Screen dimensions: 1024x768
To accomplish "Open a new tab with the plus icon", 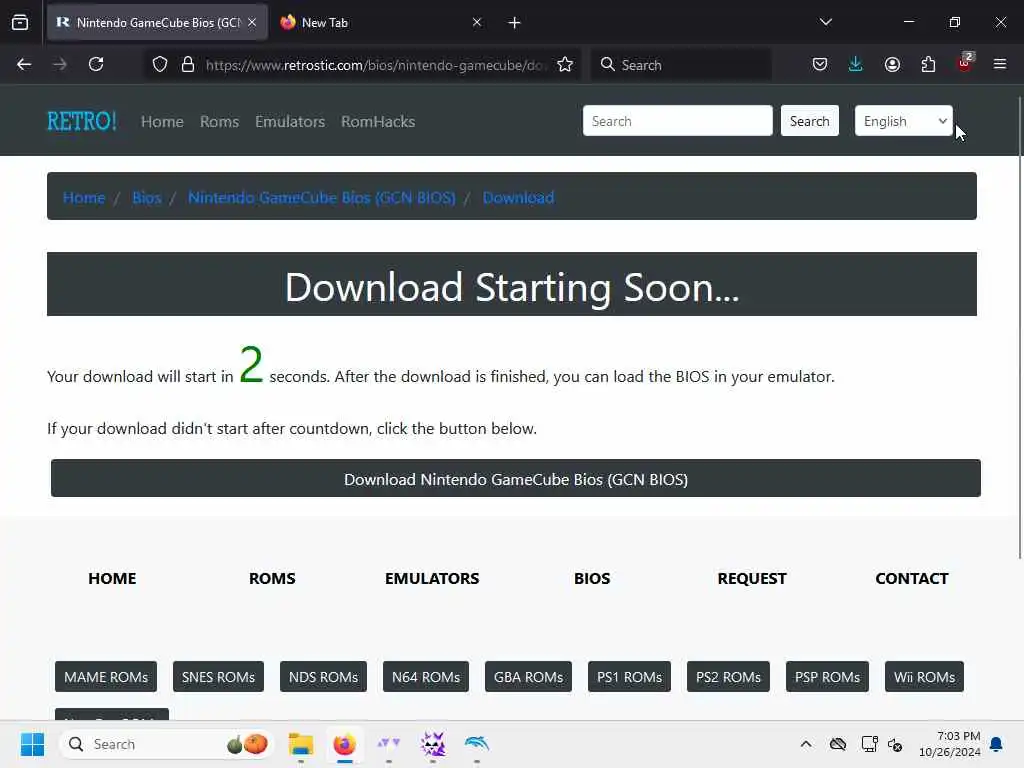I will pyautogui.click(x=515, y=23).
